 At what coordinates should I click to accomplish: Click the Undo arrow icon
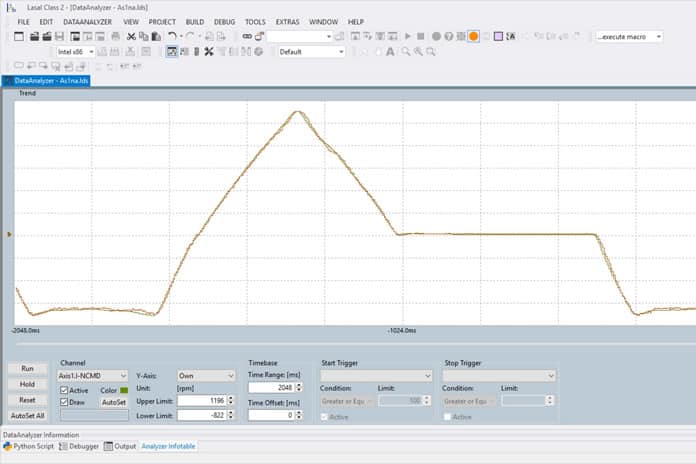point(172,36)
